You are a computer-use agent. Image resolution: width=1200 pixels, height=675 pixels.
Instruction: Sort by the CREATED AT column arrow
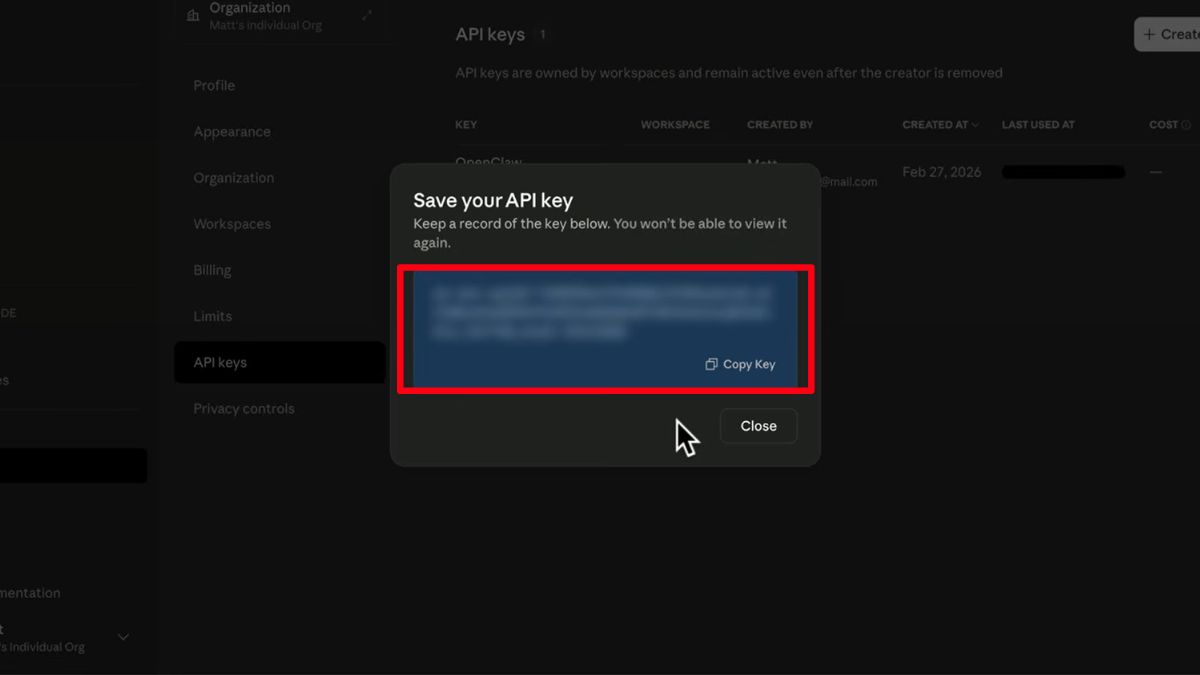(975, 125)
